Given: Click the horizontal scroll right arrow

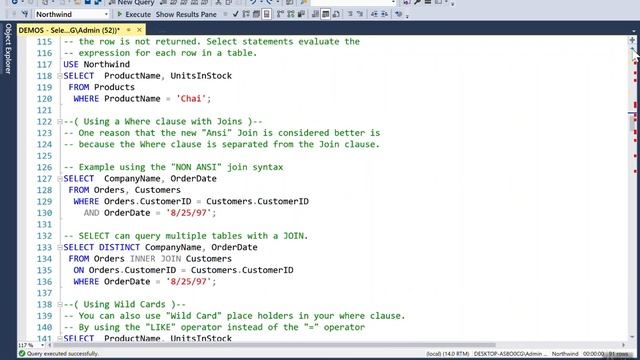Looking at the screenshot, I should click(623, 345).
